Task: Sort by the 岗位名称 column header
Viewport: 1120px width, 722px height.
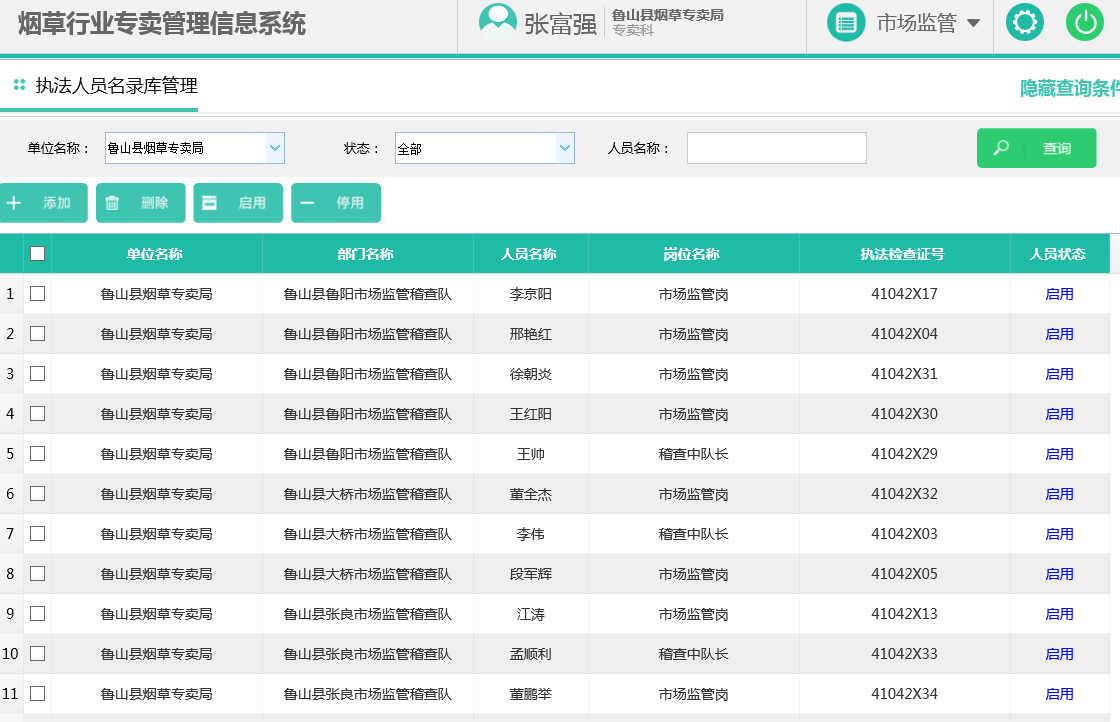Action: 691,254
